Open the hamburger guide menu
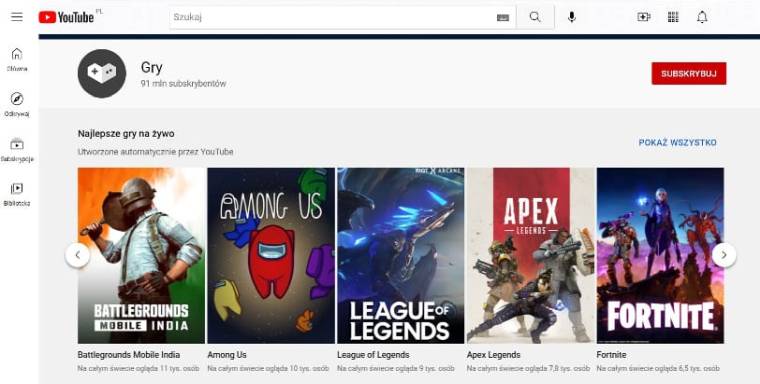760x384 pixels. [x=17, y=17]
